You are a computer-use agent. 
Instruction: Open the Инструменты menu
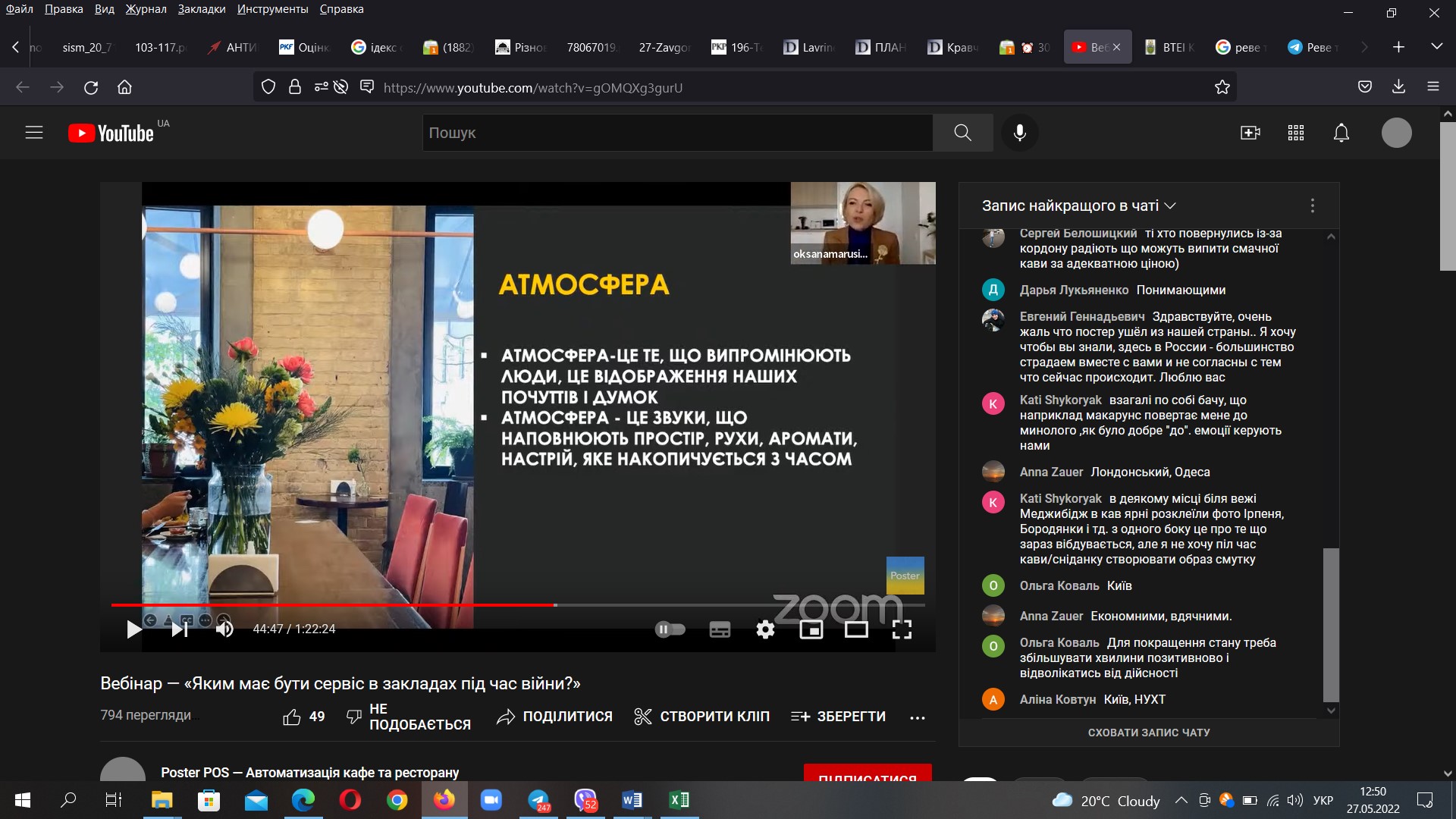(272, 9)
